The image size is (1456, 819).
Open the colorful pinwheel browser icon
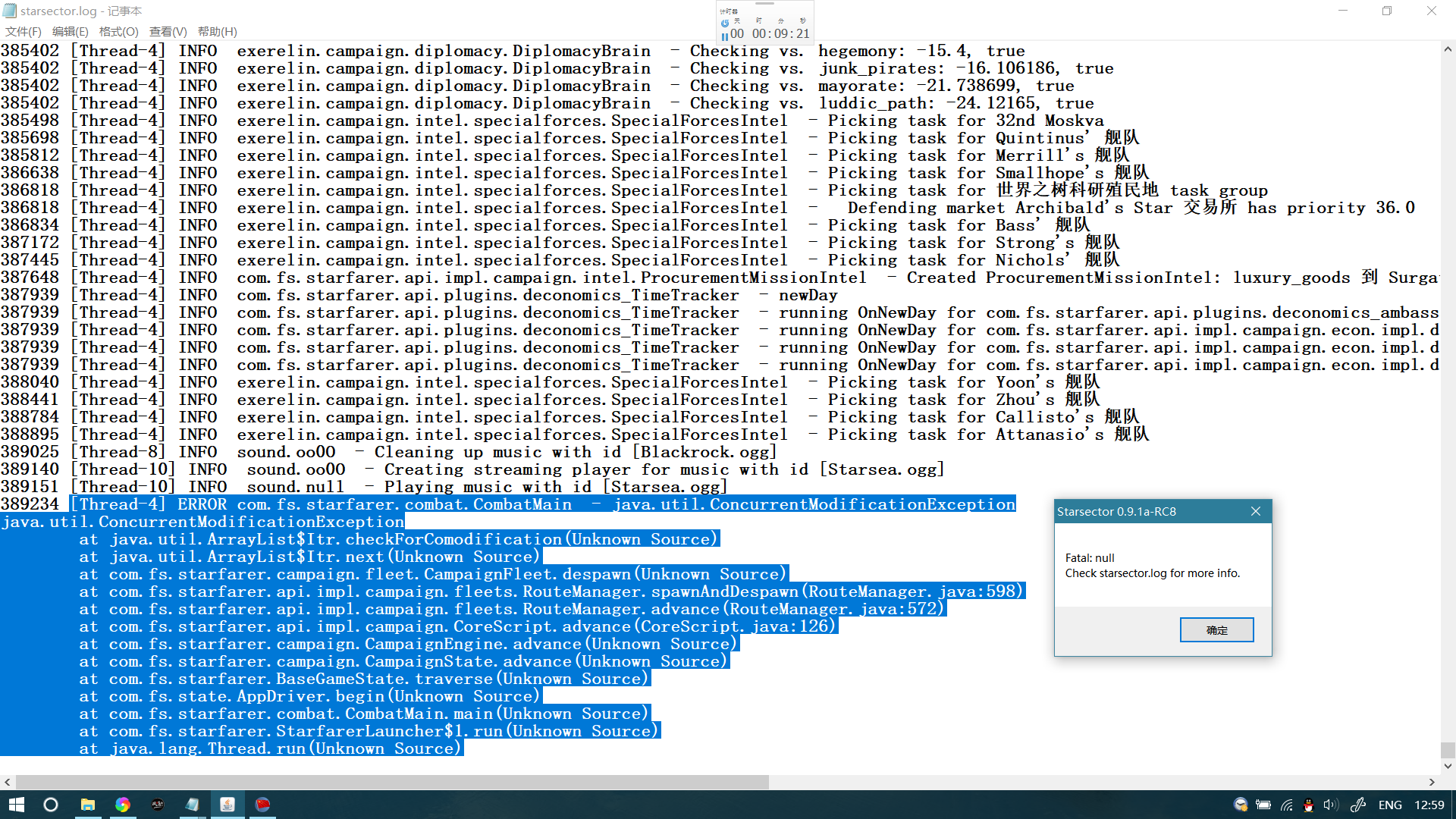pos(123,805)
